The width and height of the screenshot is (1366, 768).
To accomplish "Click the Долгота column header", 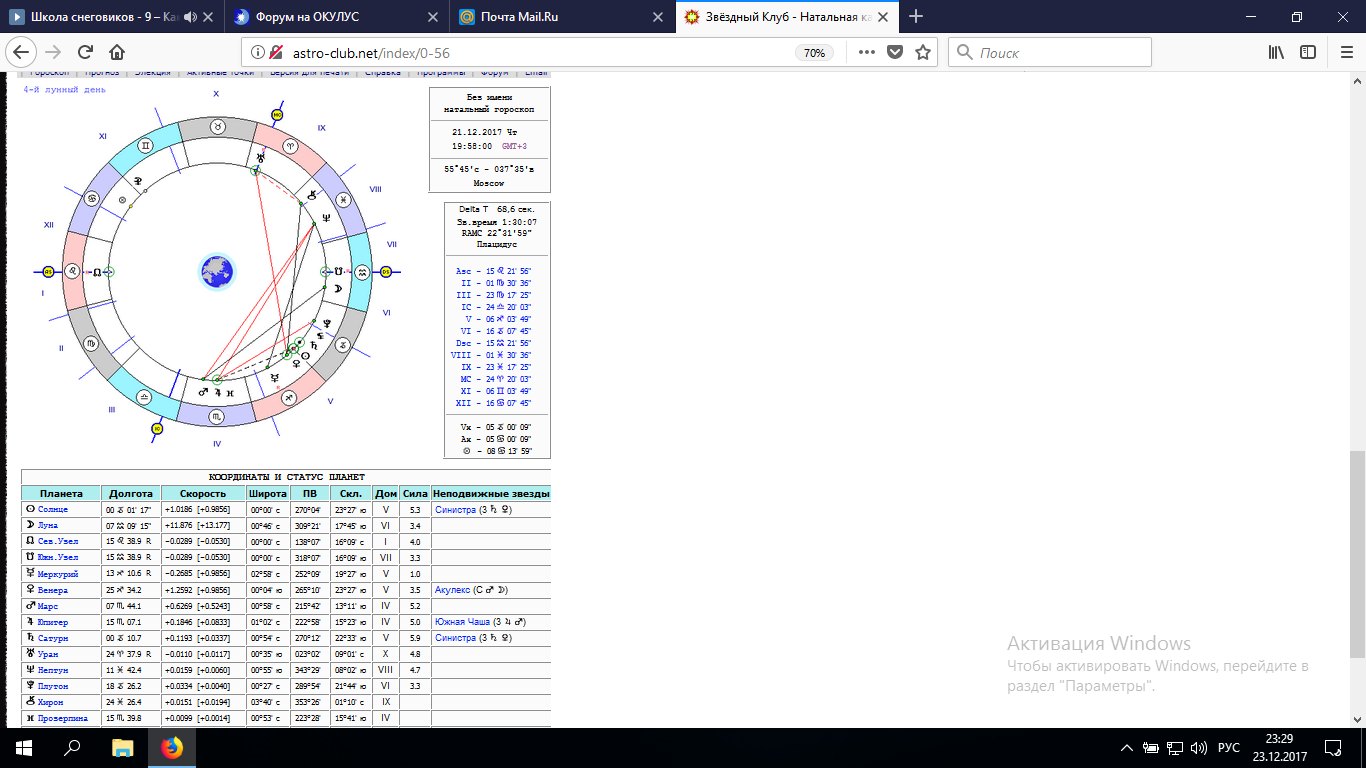I will pos(131,494).
